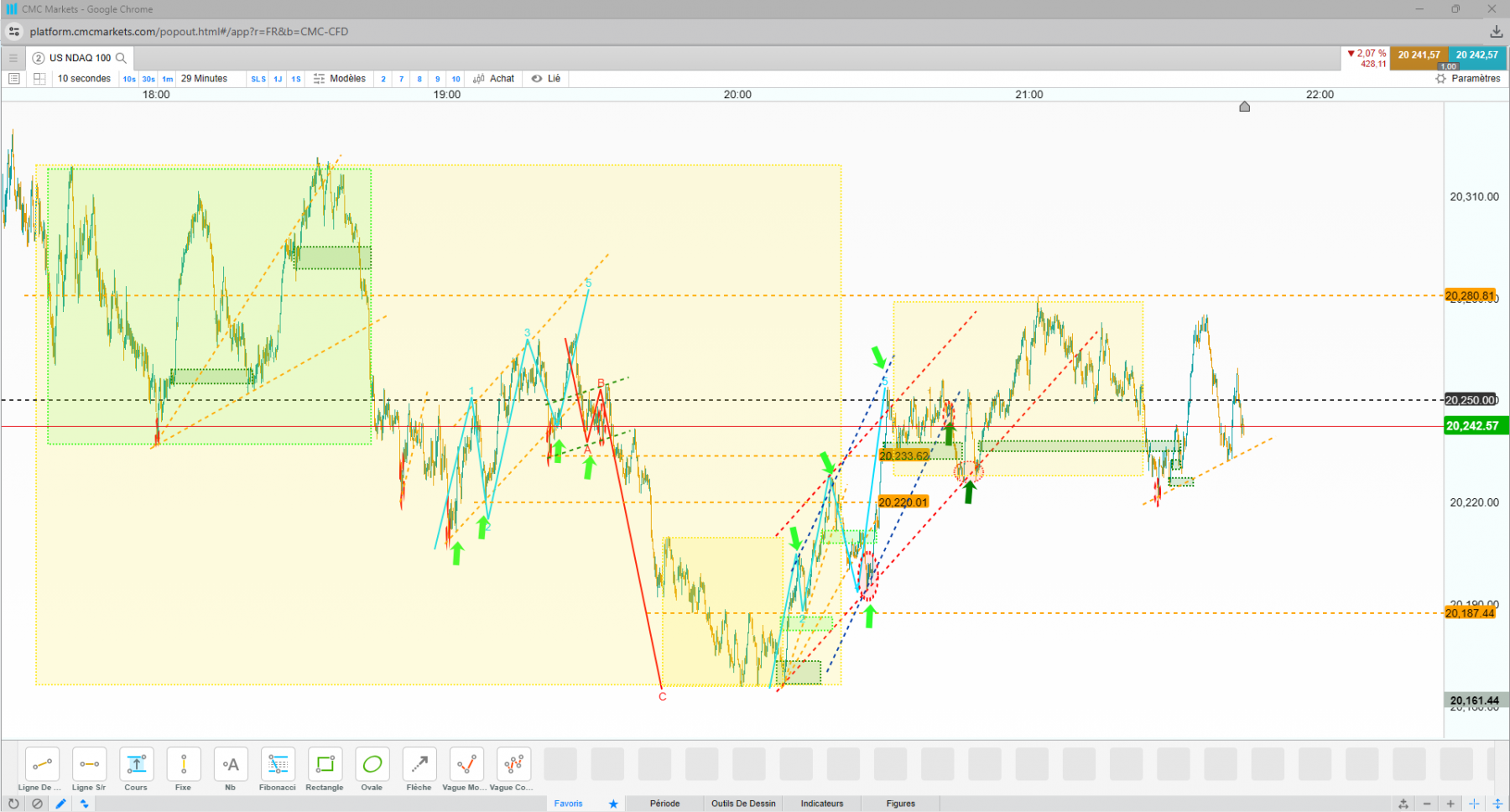Toggle the crosshair cursor icon
Image resolution: width=1510 pixels, height=812 pixels.
point(1474,804)
